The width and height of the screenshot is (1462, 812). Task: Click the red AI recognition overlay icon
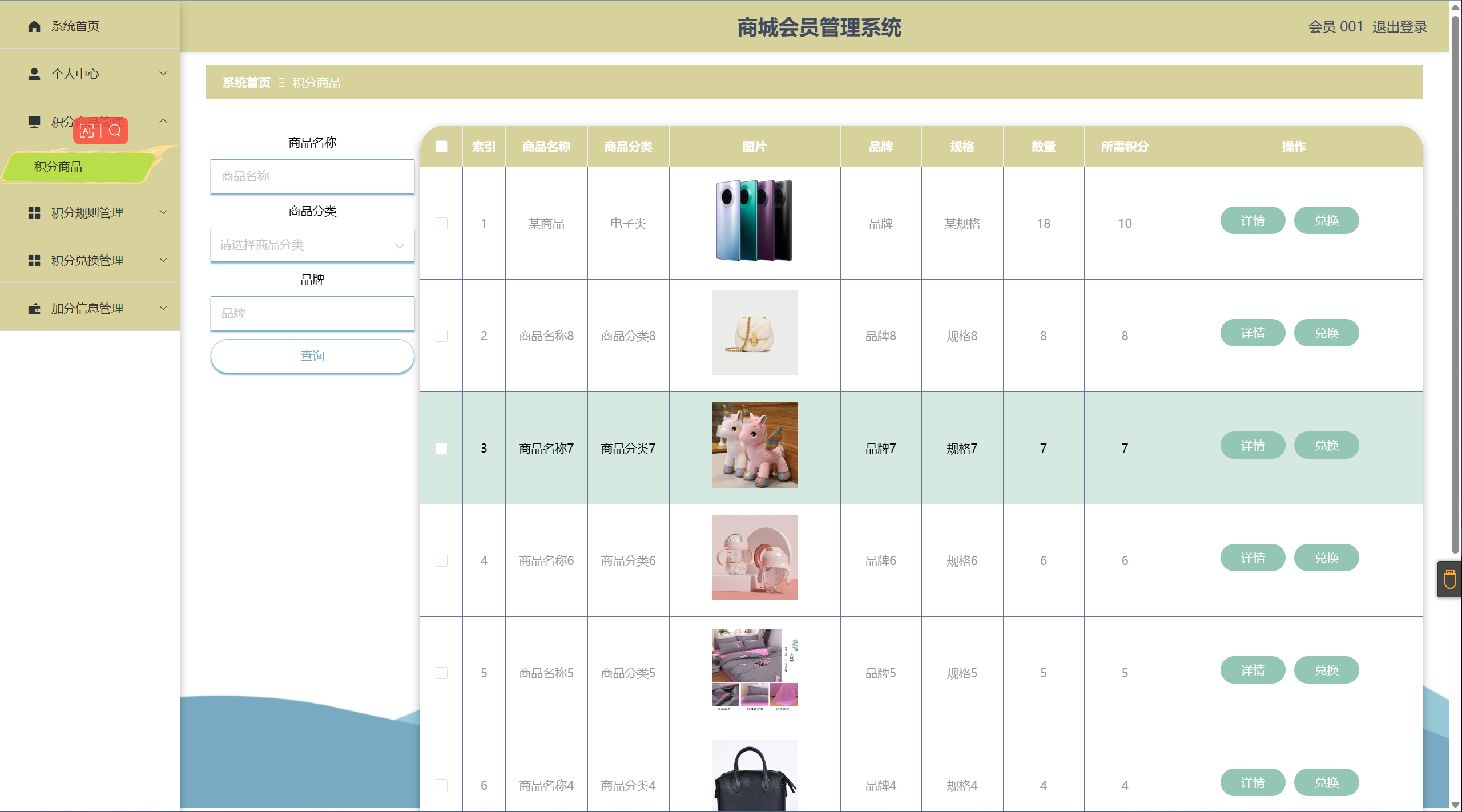point(87,131)
